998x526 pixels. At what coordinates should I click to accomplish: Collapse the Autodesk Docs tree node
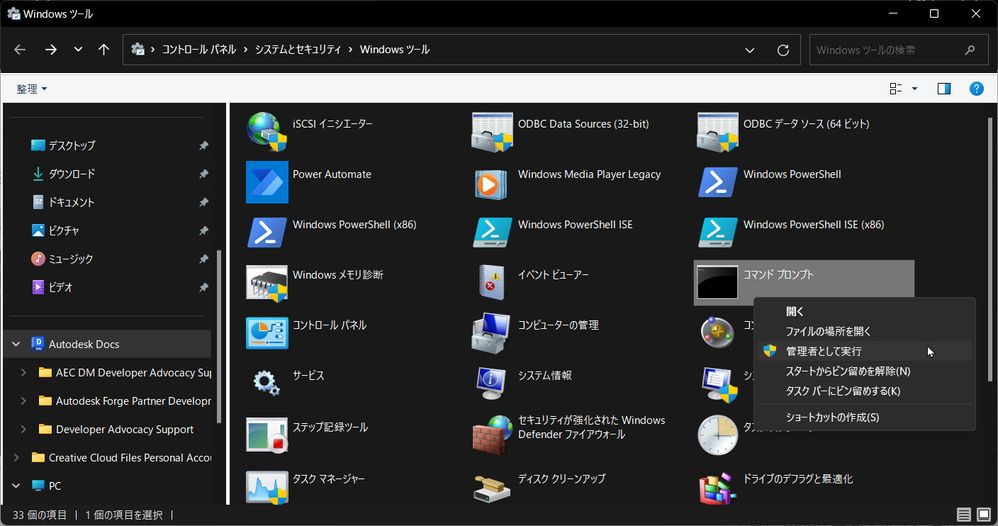(x=16, y=345)
